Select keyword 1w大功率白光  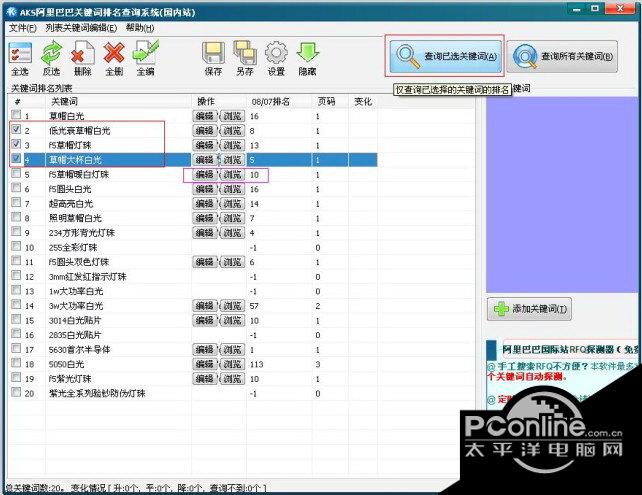click(76, 292)
